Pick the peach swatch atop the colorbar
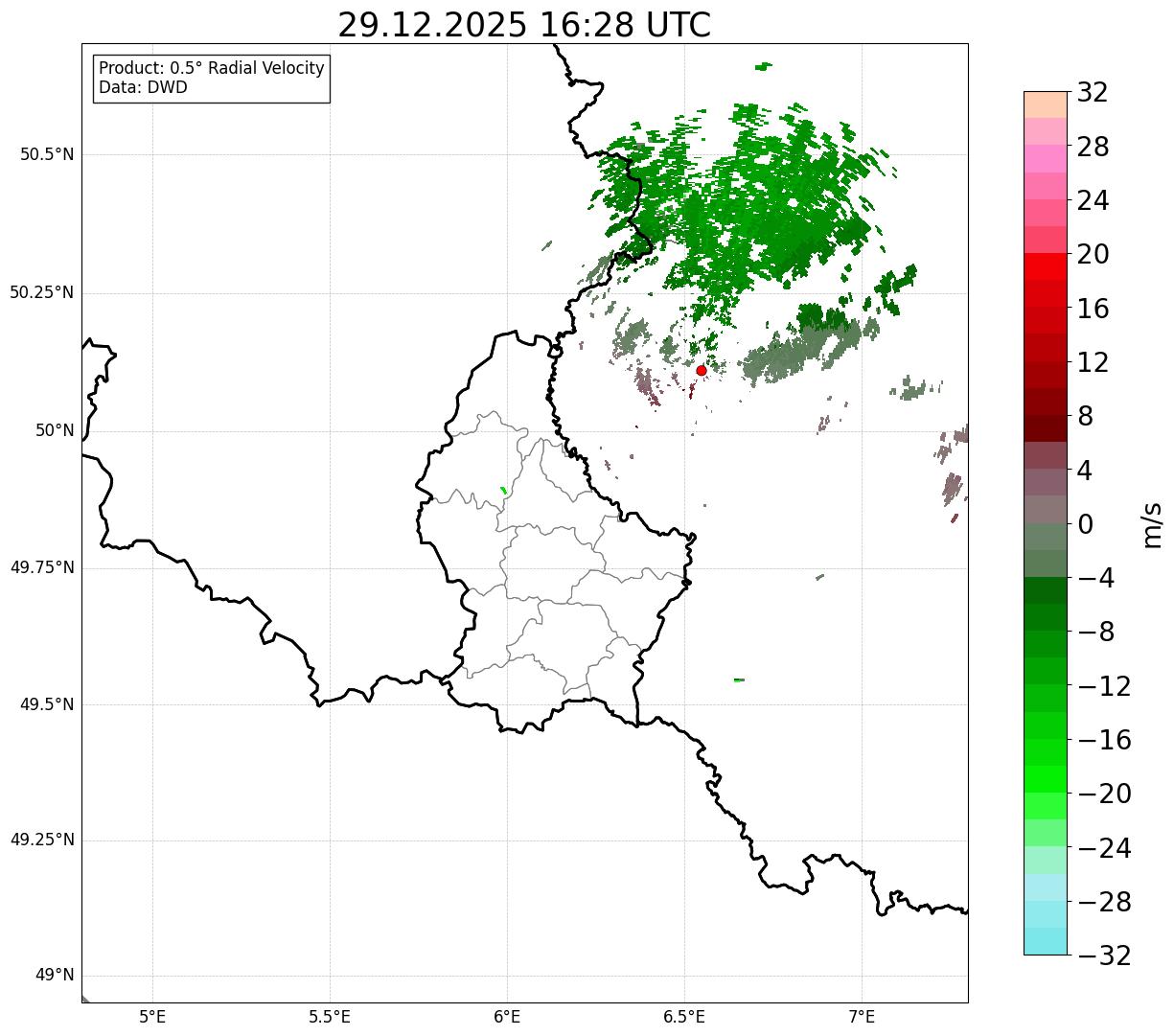The height and width of the screenshot is (1036, 1174). coord(1046,104)
